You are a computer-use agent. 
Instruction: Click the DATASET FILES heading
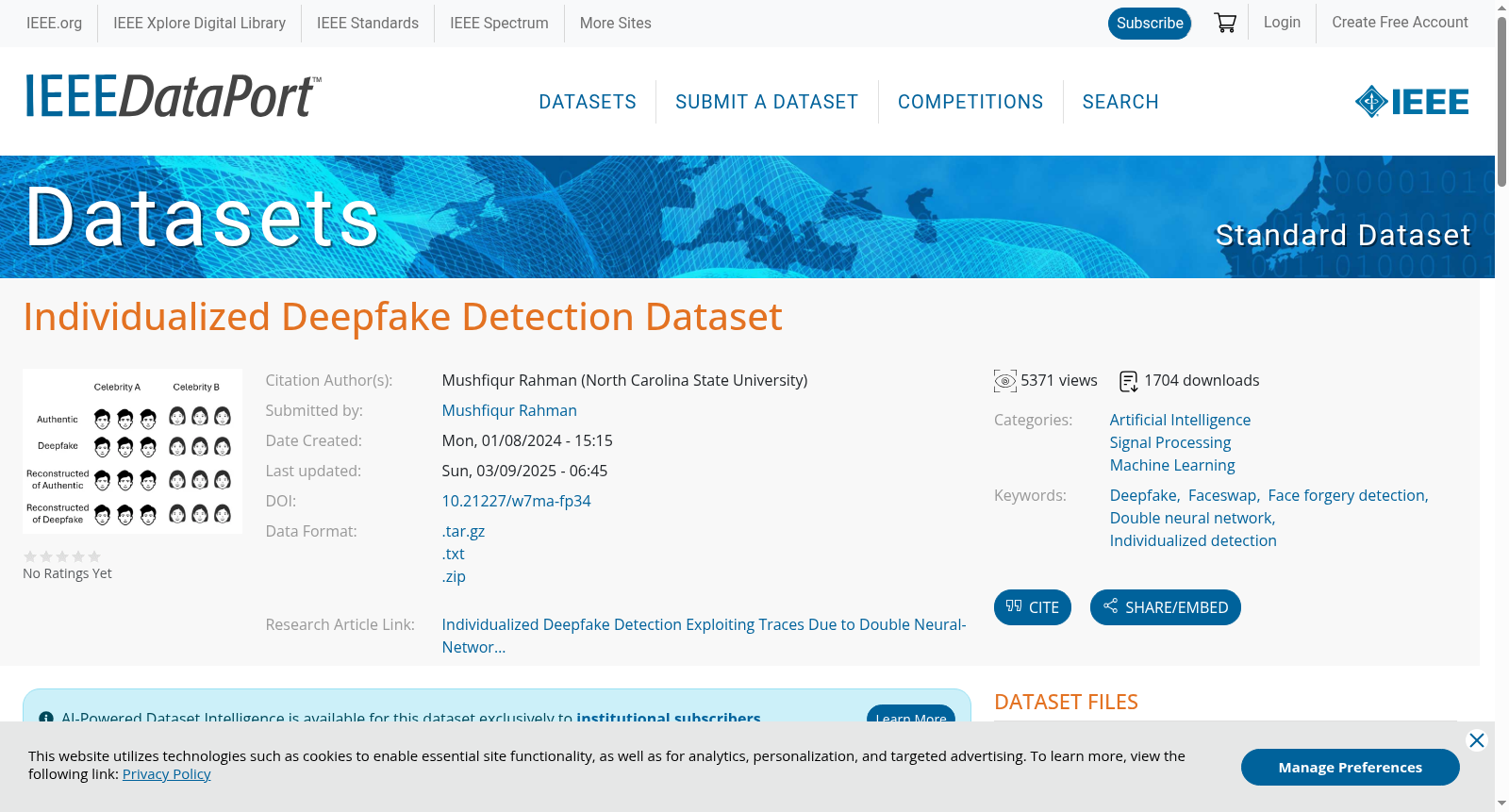[1066, 703]
